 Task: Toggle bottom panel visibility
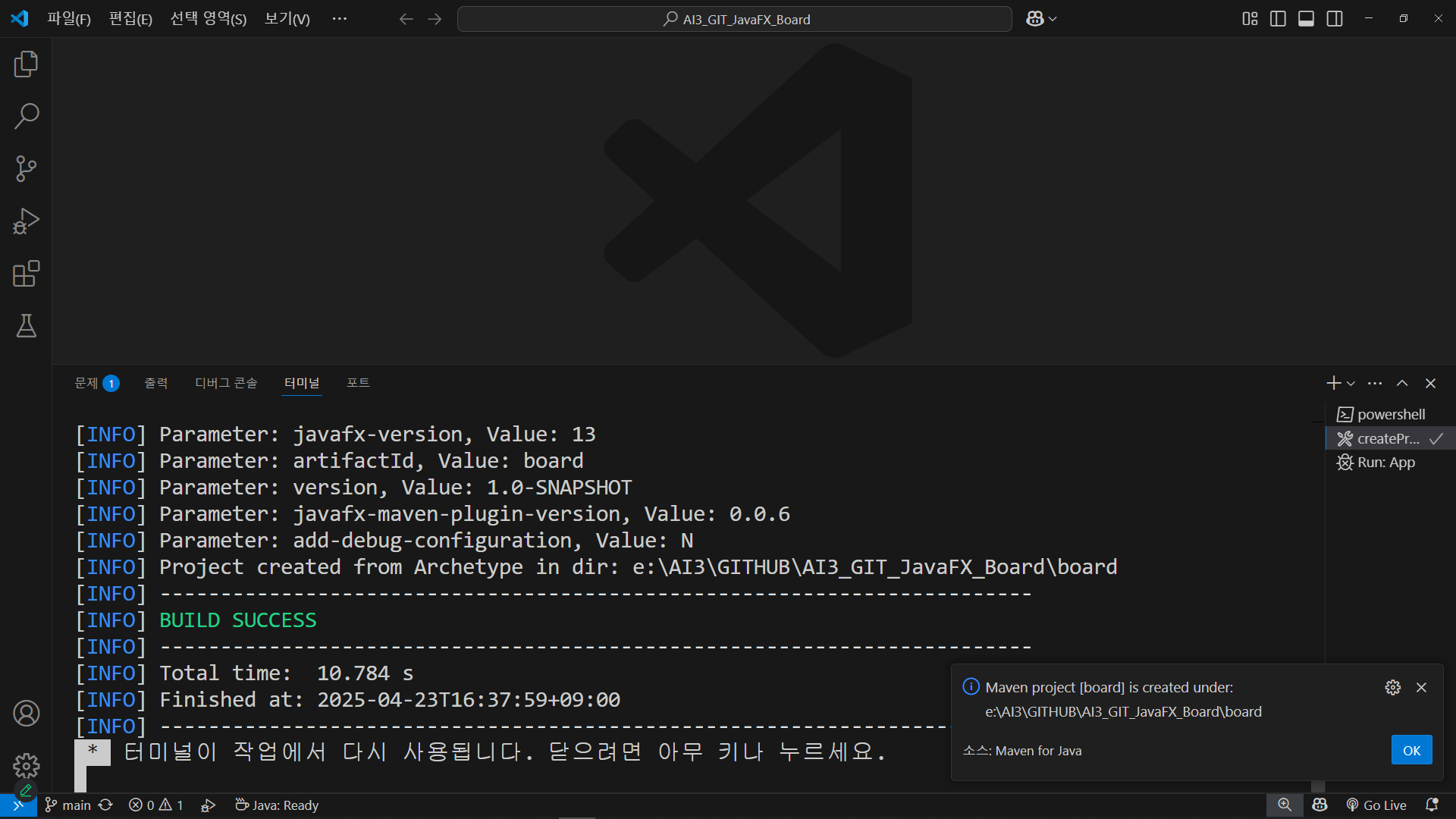(x=1306, y=19)
